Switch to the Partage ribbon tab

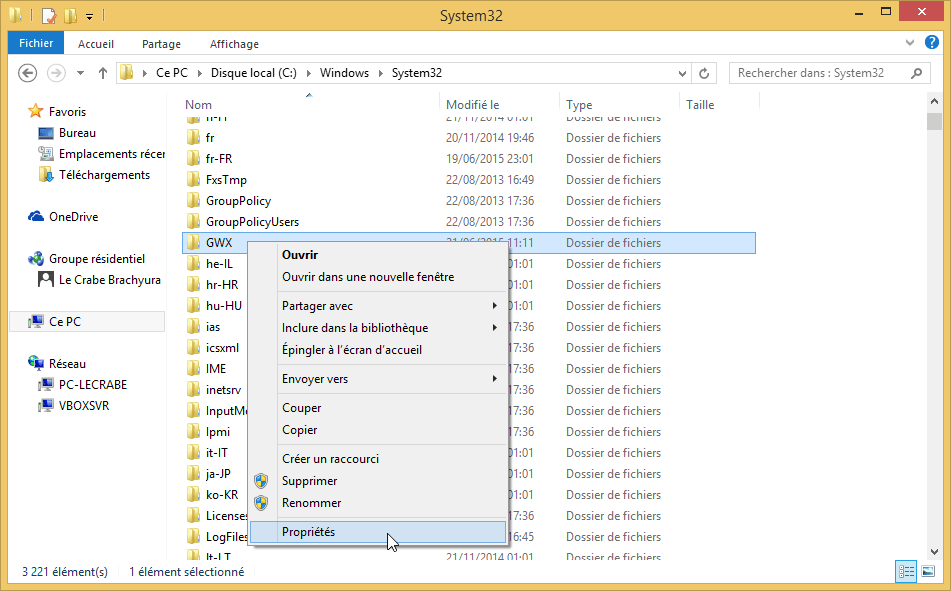161,44
